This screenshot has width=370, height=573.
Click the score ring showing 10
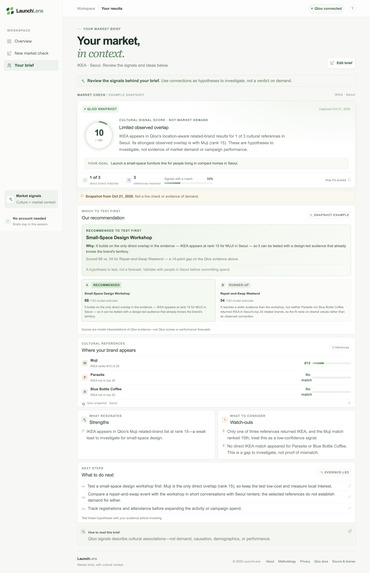tap(99, 135)
